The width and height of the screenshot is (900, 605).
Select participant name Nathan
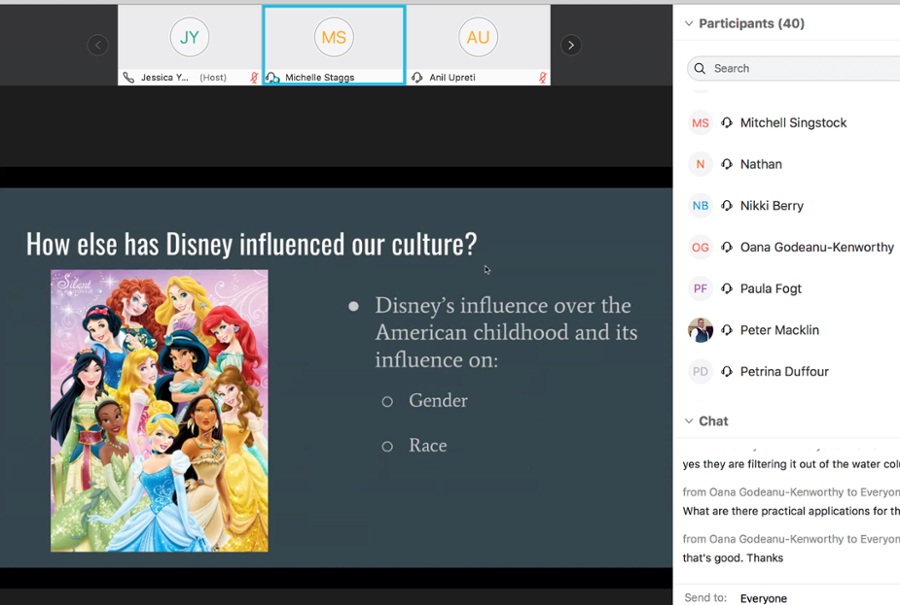click(x=761, y=164)
